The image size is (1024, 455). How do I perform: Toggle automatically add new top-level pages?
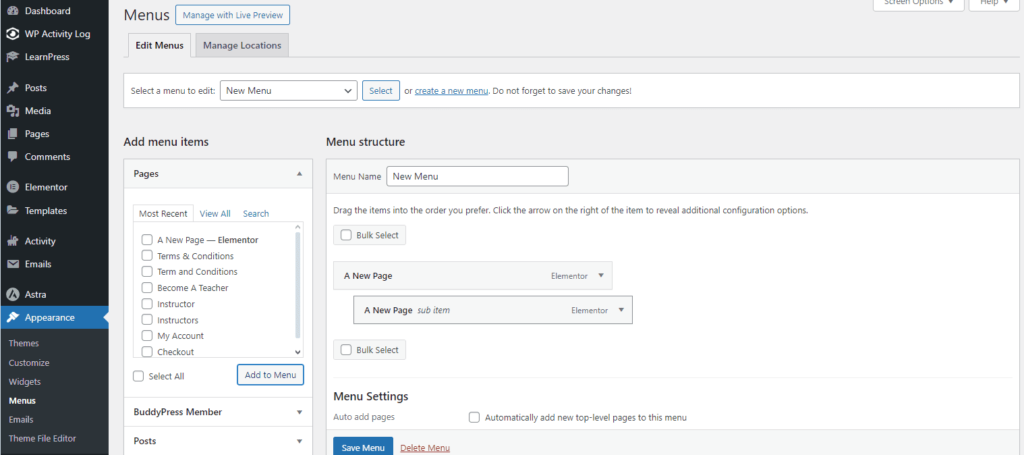pos(474,417)
